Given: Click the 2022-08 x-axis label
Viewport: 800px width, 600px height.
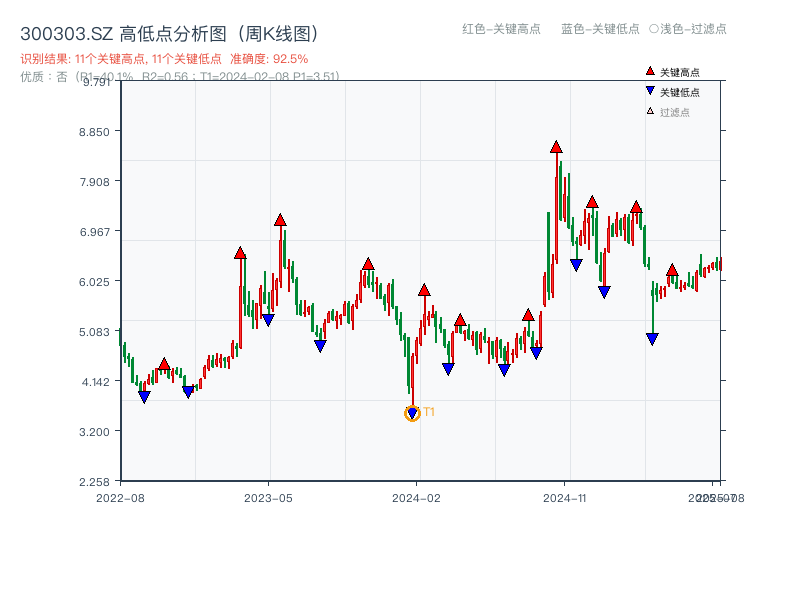Looking at the screenshot, I should [120, 498].
